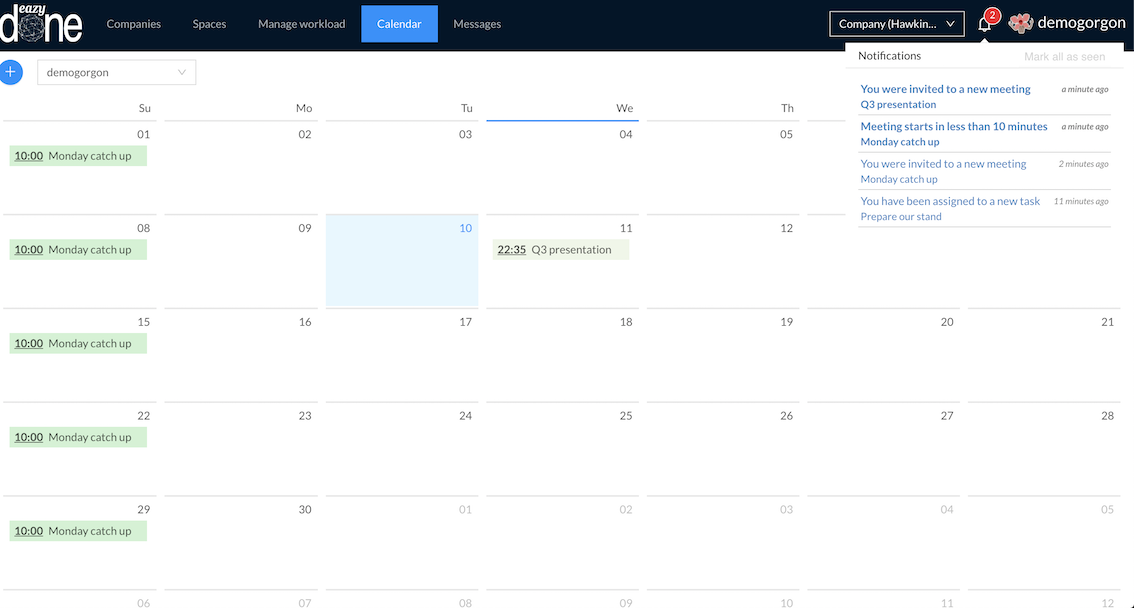The height and width of the screenshot is (608, 1134).
Task: Open Monday catch up event on the 29th
Action: (x=78, y=531)
